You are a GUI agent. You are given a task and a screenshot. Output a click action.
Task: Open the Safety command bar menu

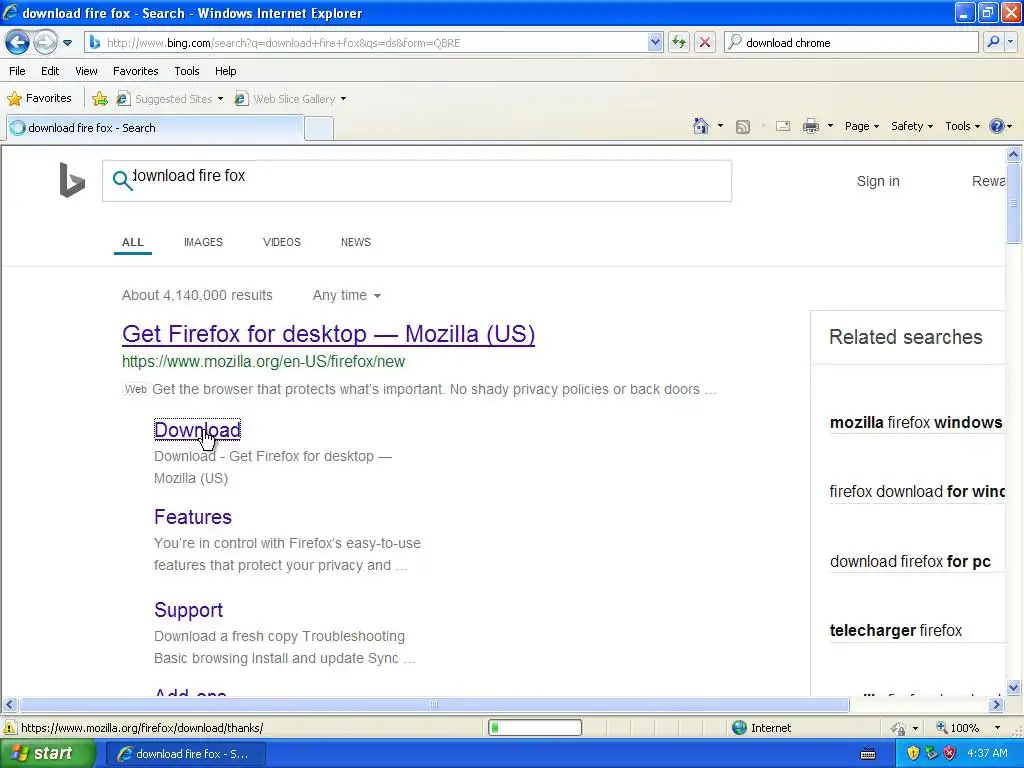(x=912, y=126)
